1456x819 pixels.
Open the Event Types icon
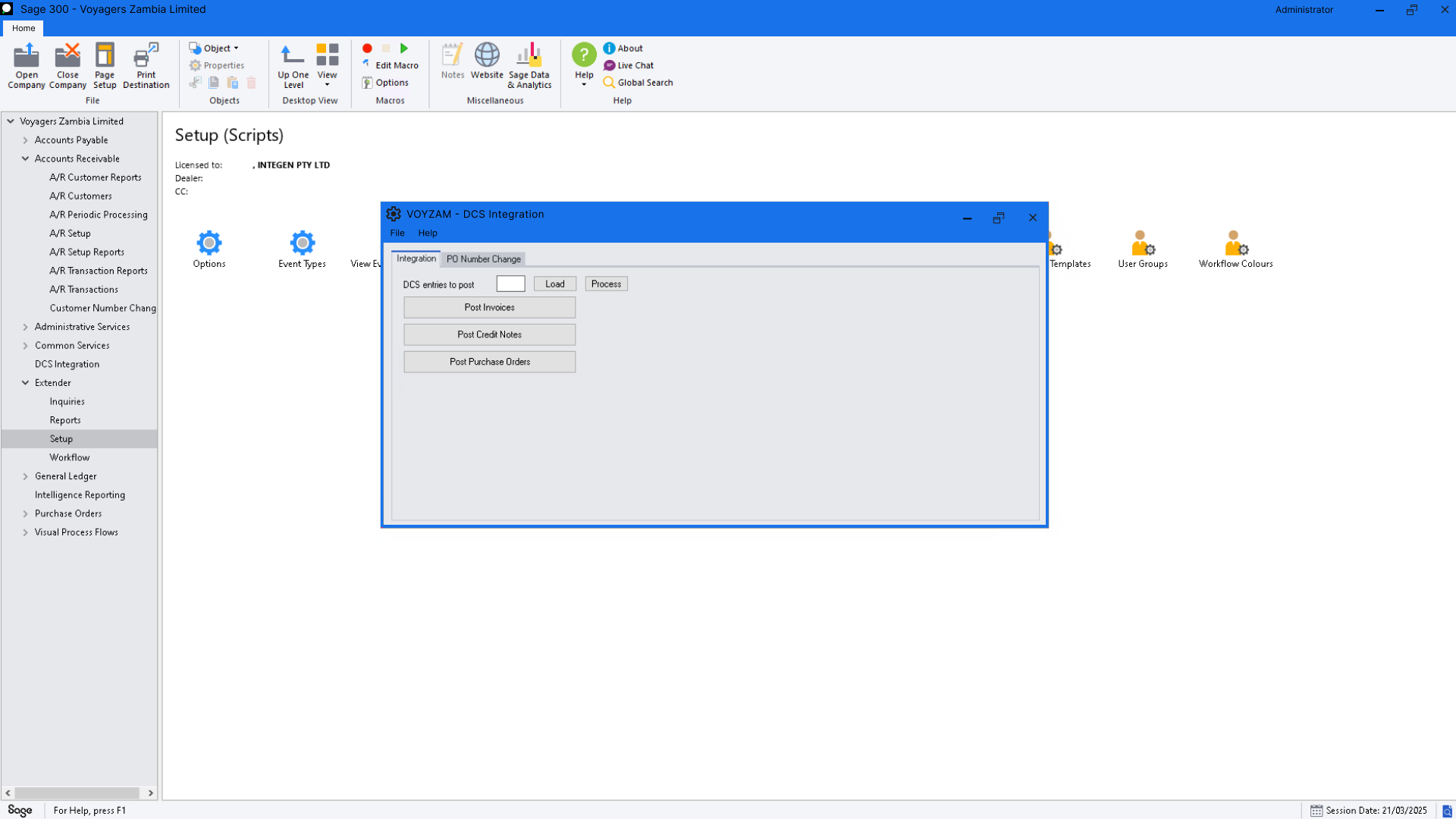[302, 249]
